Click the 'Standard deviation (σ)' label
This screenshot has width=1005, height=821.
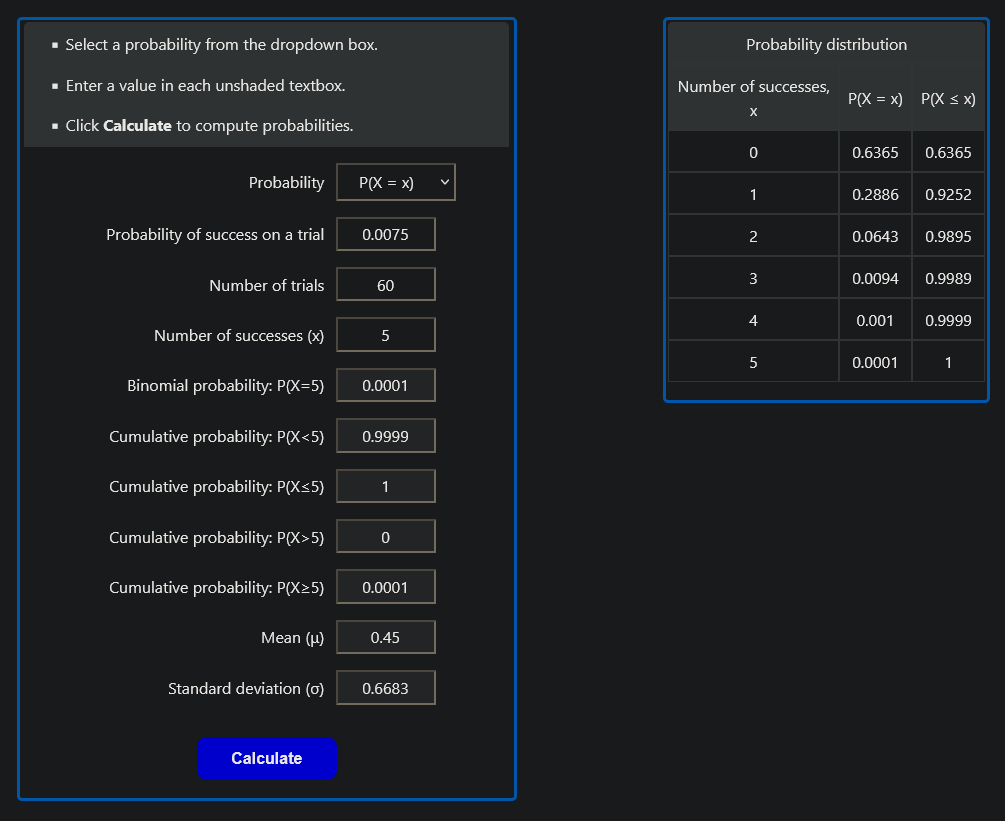(x=246, y=688)
